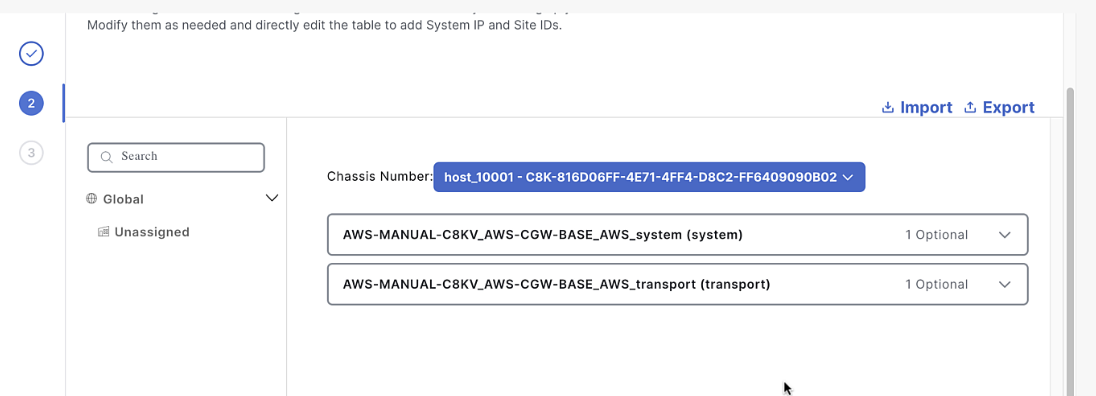Go to step 3 circle indicator
The image size is (1096, 396).
[x=31, y=152]
